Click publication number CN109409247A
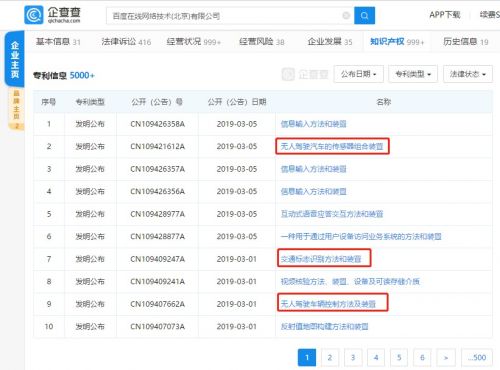The width and height of the screenshot is (500, 370). point(157,259)
